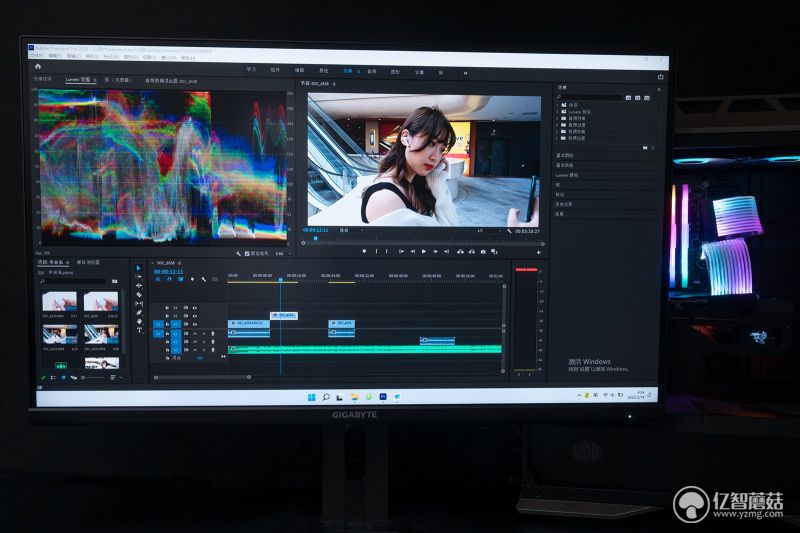Expand the Lumetri presets folder in Effects

(x=557, y=111)
